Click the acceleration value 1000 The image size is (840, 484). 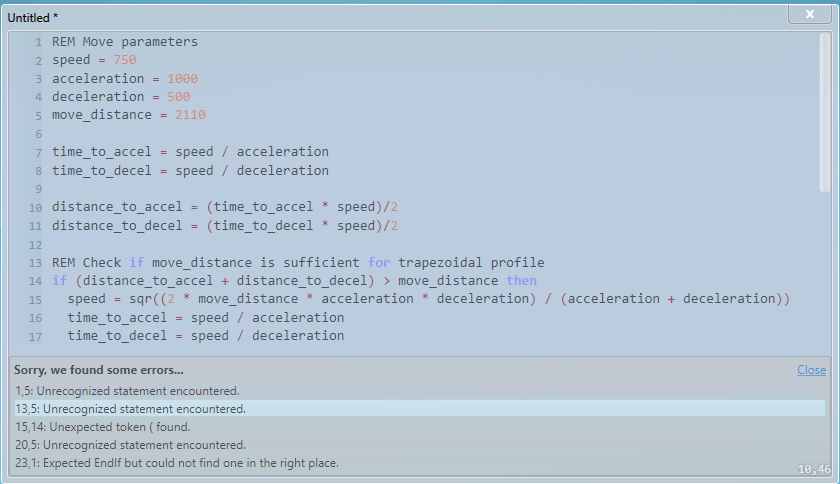[183, 79]
